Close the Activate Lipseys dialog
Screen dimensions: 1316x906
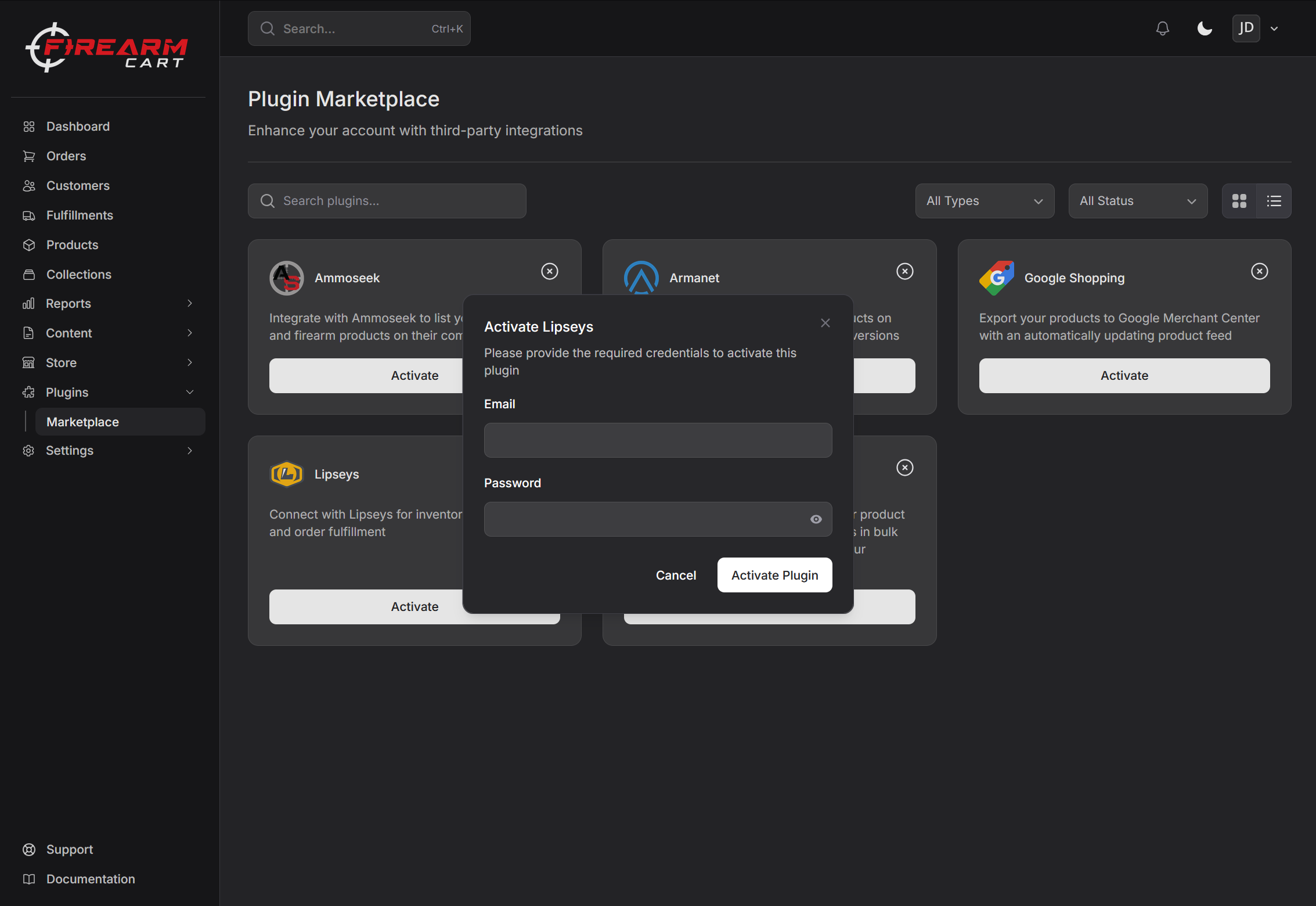click(x=825, y=323)
